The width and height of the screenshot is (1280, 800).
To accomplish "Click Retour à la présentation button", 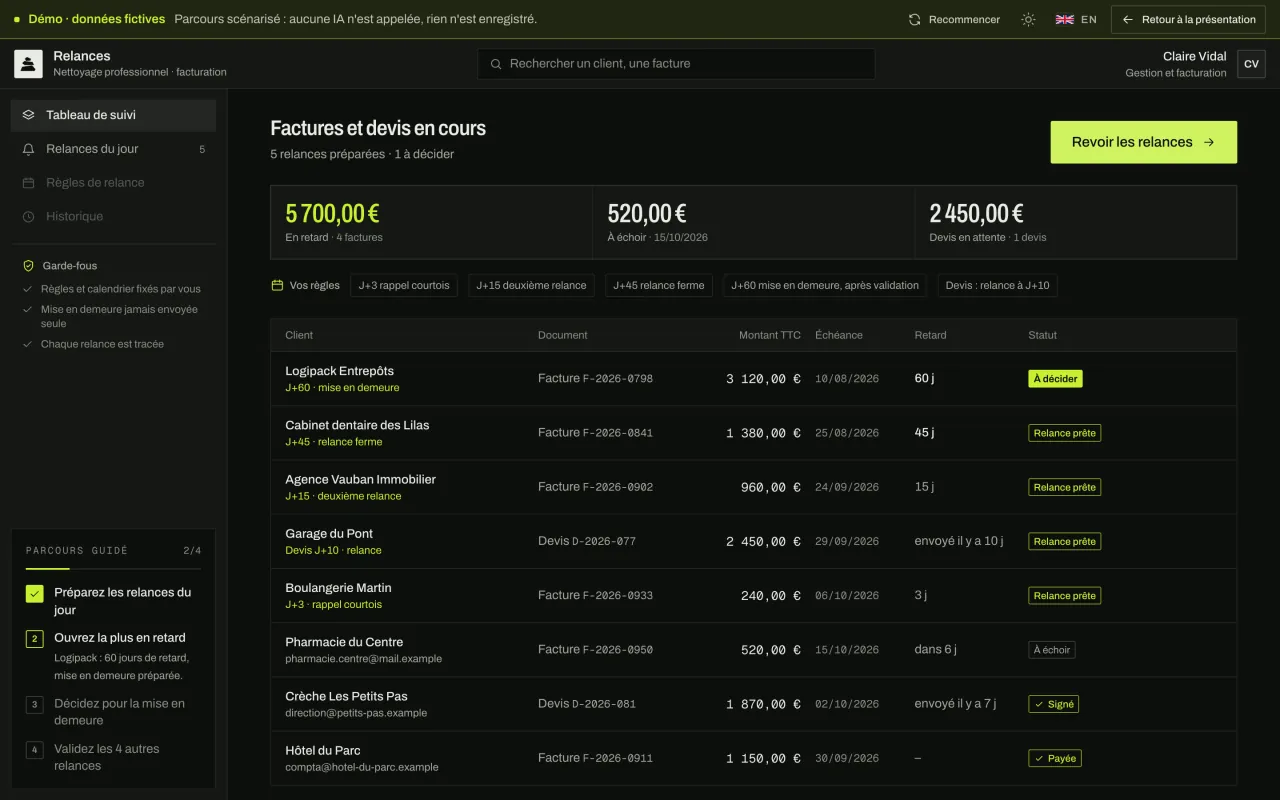I will pos(1188,19).
